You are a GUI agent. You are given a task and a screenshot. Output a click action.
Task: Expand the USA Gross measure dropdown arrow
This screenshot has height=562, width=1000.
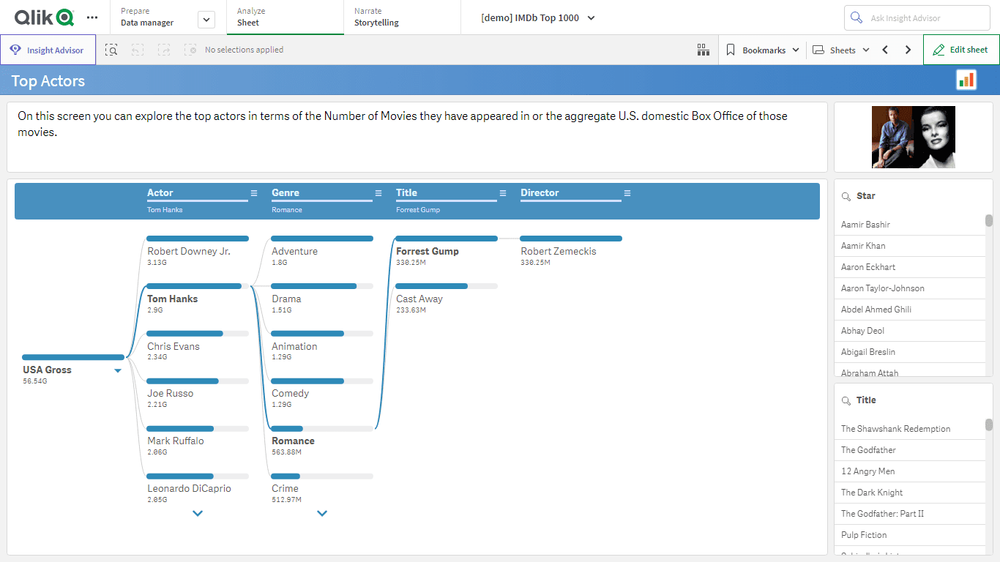coord(118,371)
